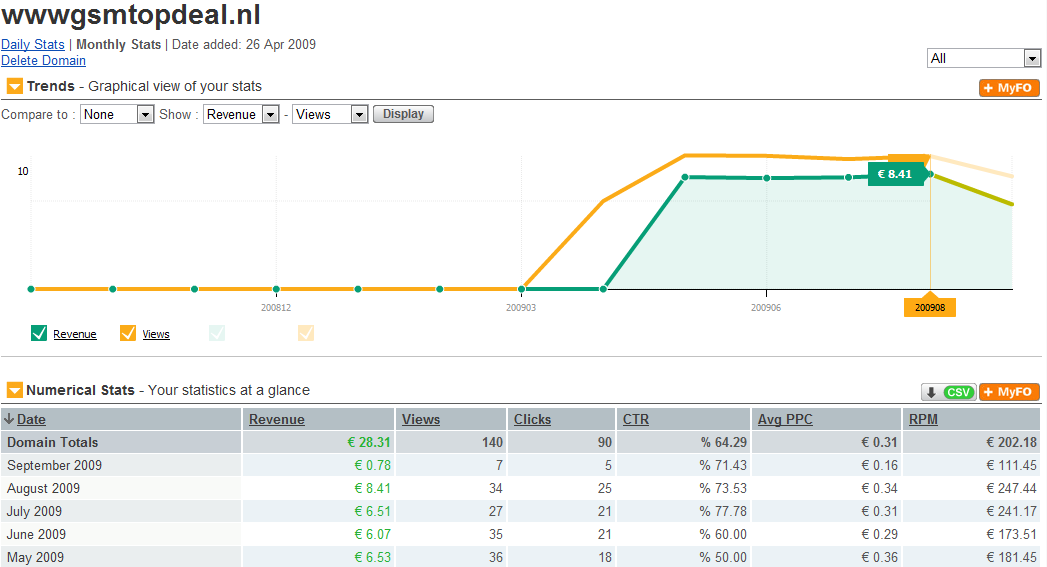The image size is (1047, 567).
Task: Click the Revenue legend label link
Action: coord(75,334)
